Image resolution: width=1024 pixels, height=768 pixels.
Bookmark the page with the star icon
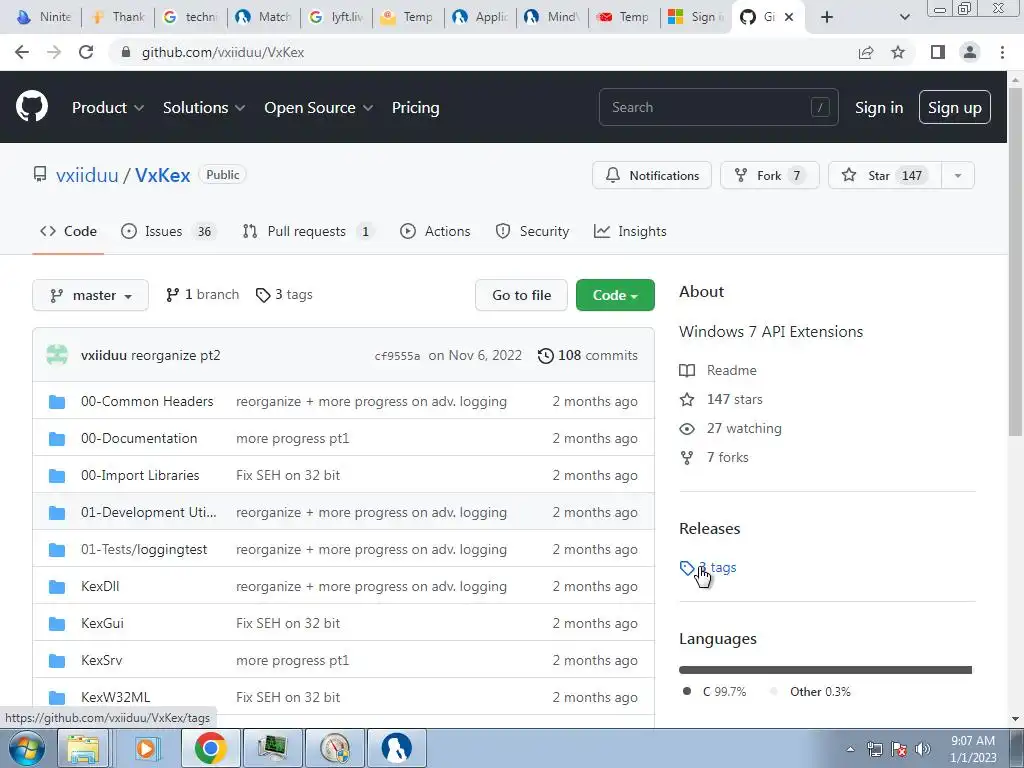point(898,52)
